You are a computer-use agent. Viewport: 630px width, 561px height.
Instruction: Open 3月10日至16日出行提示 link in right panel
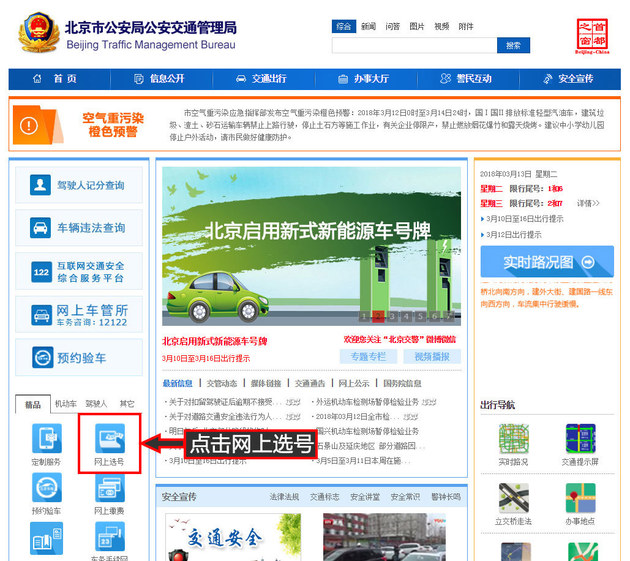click(x=525, y=219)
